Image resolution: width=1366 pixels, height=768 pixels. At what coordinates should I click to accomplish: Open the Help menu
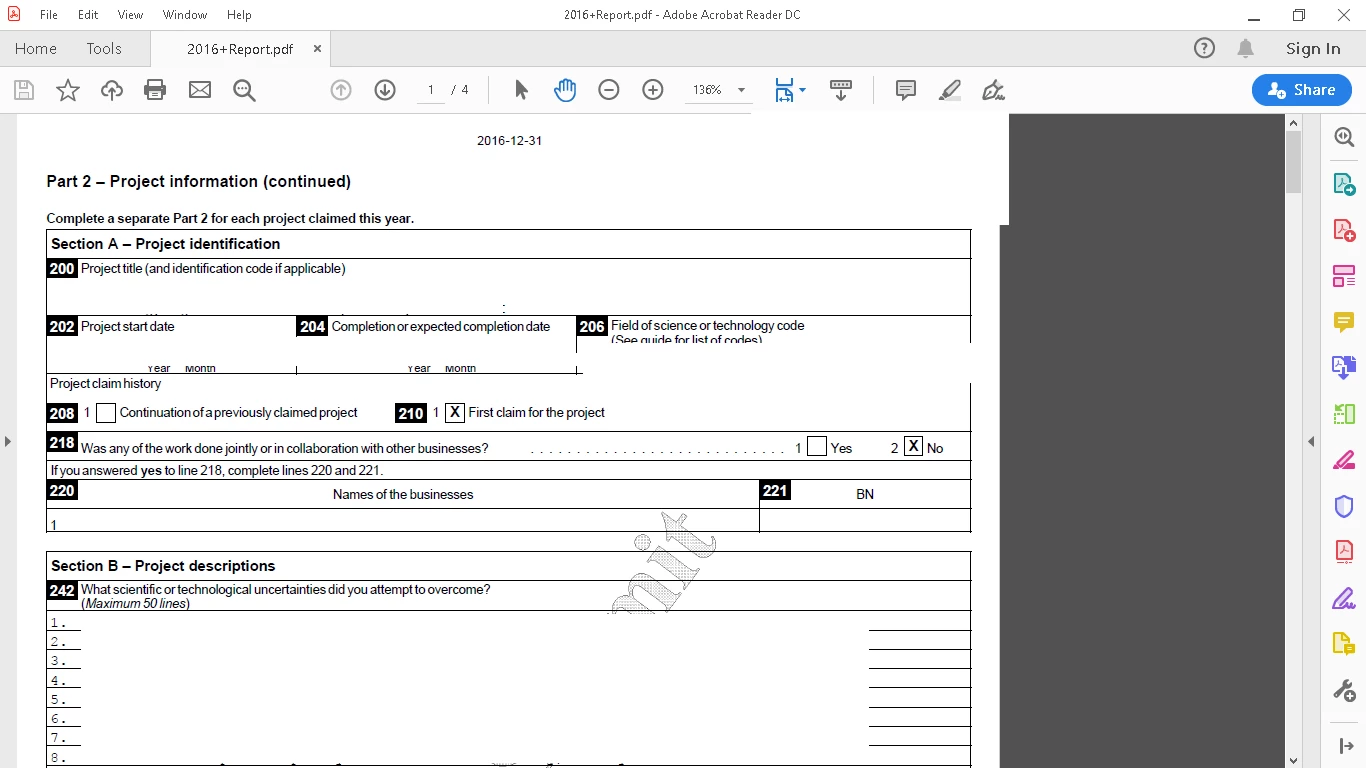click(239, 15)
